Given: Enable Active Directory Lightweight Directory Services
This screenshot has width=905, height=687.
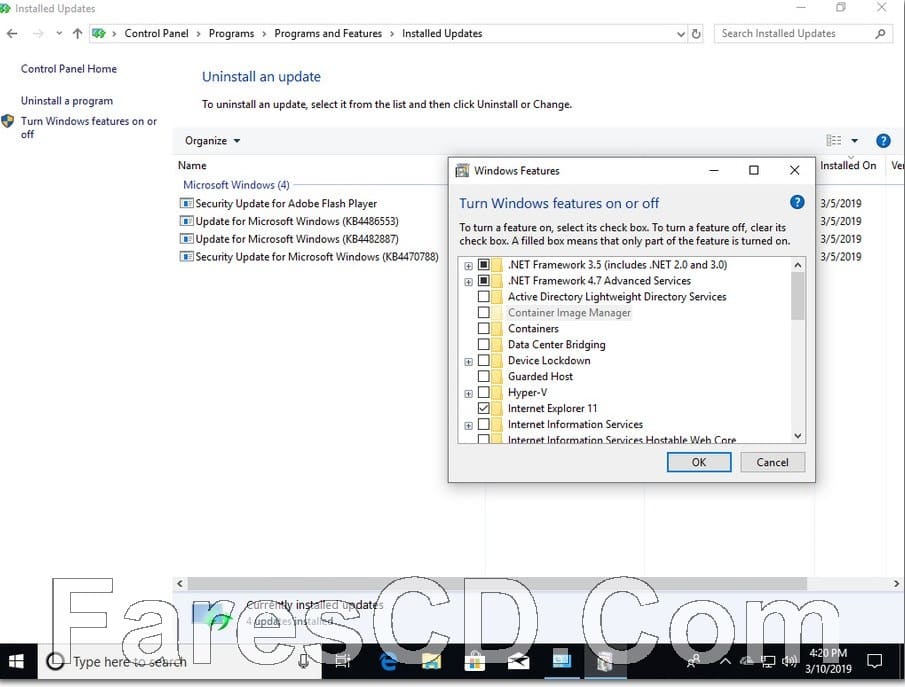Looking at the screenshot, I should [x=484, y=297].
